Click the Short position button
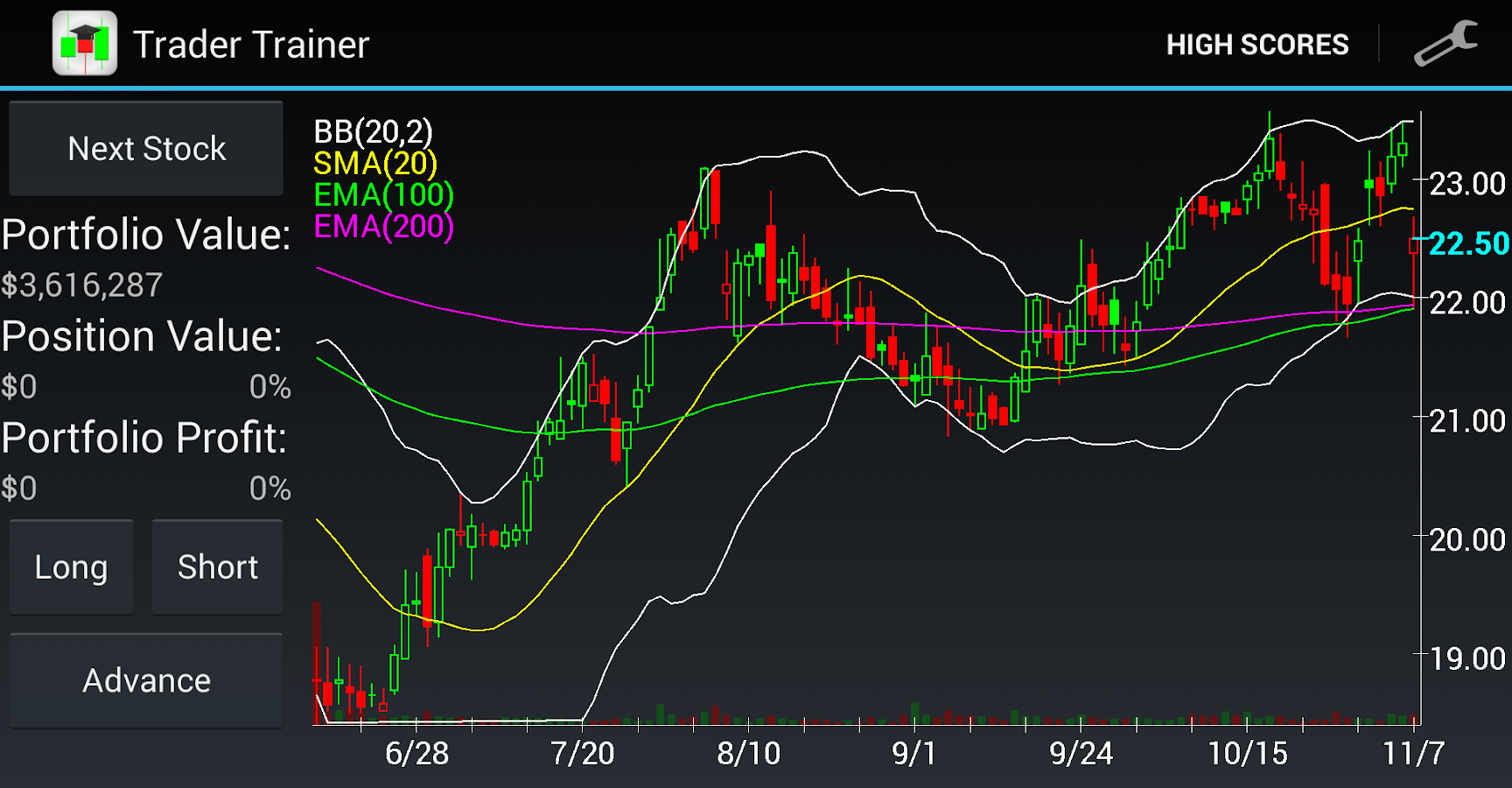Screen dimensions: 1512x788 (x=217, y=567)
